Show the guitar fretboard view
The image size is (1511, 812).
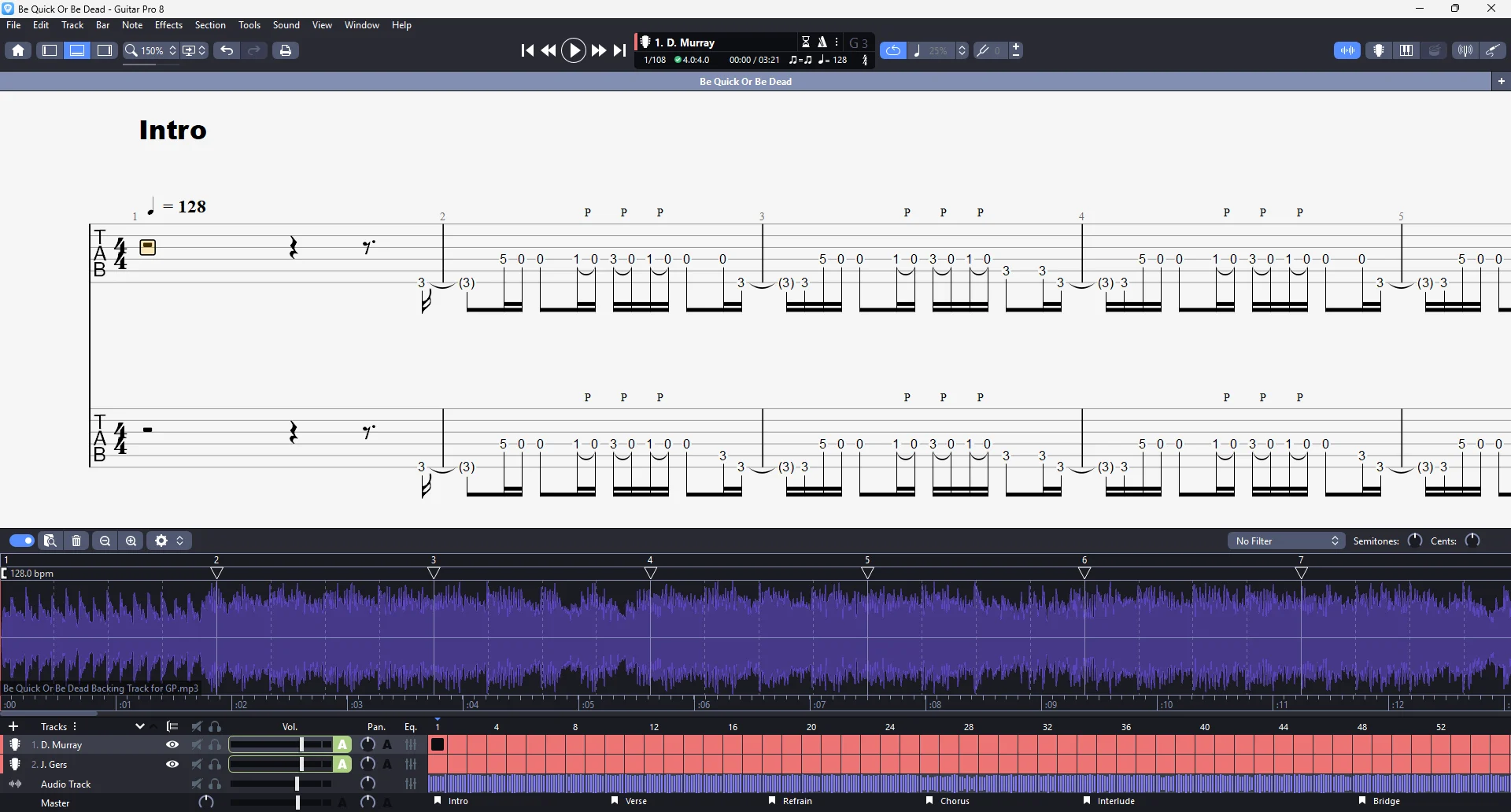(1379, 50)
